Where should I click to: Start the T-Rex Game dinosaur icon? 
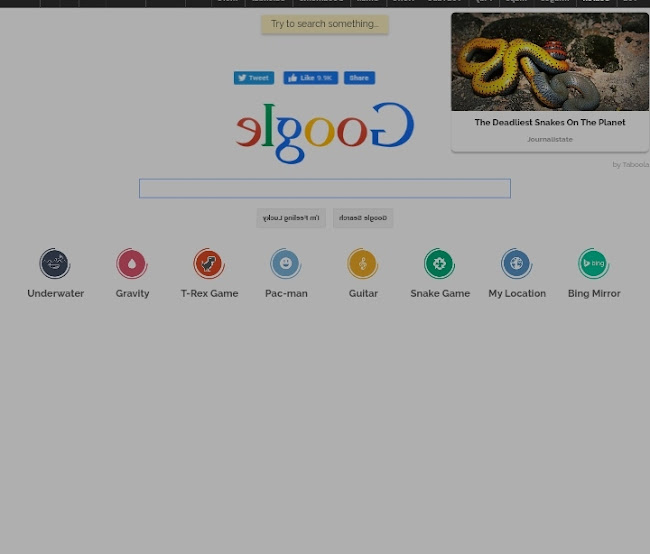209,263
